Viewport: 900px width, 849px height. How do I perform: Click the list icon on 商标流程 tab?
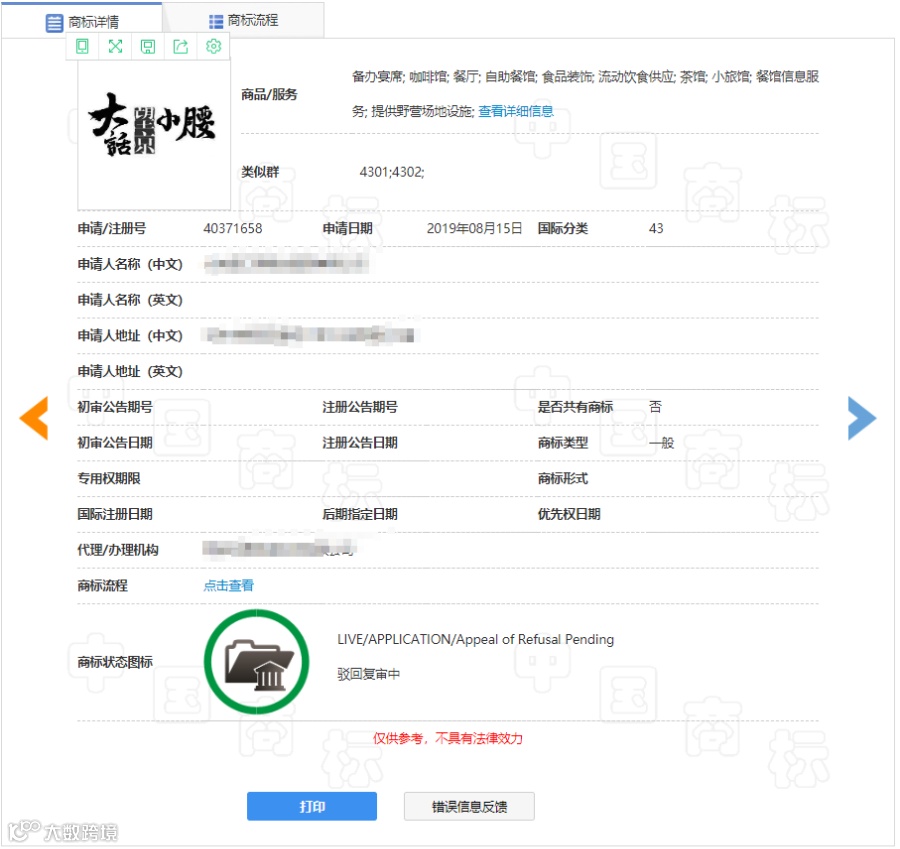point(216,22)
